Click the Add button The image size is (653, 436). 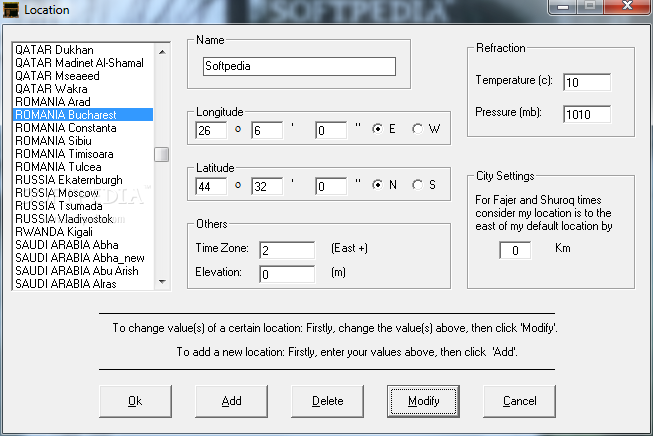(x=232, y=401)
